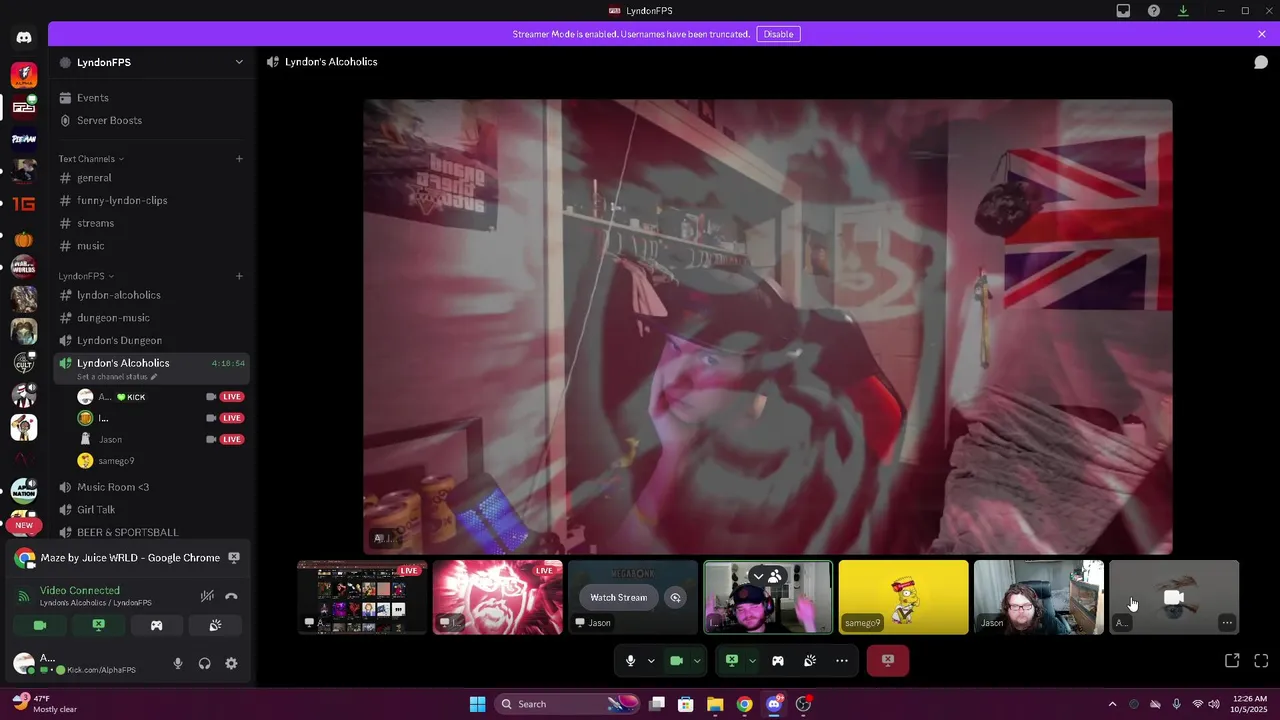Open Discord inbox icon in title bar
The height and width of the screenshot is (720, 1280).
tap(1123, 11)
